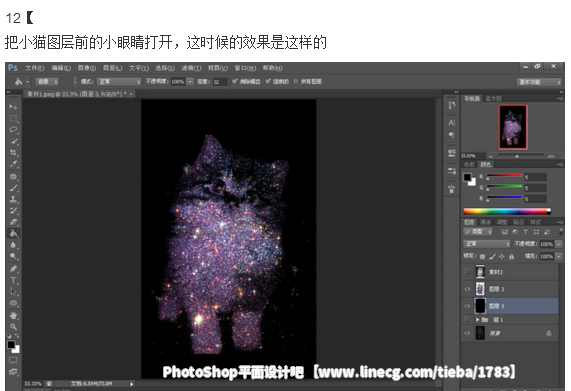This screenshot has width=571, height=391.
Task: Open the 视图(V) menu
Action: [218, 68]
